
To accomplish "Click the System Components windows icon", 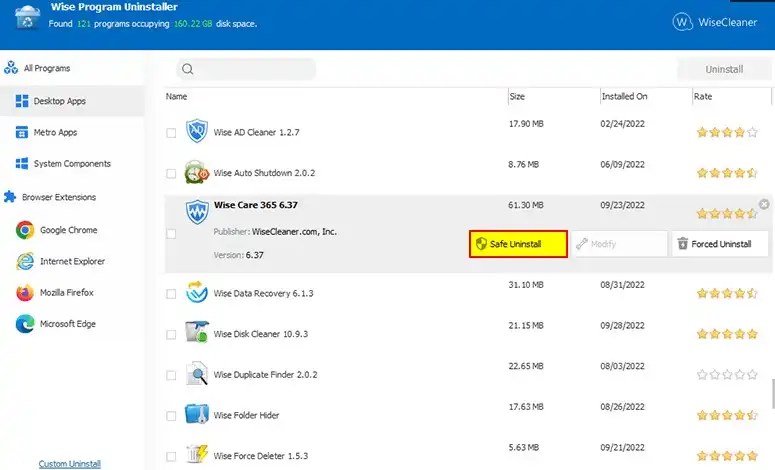I will (x=22, y=164).
